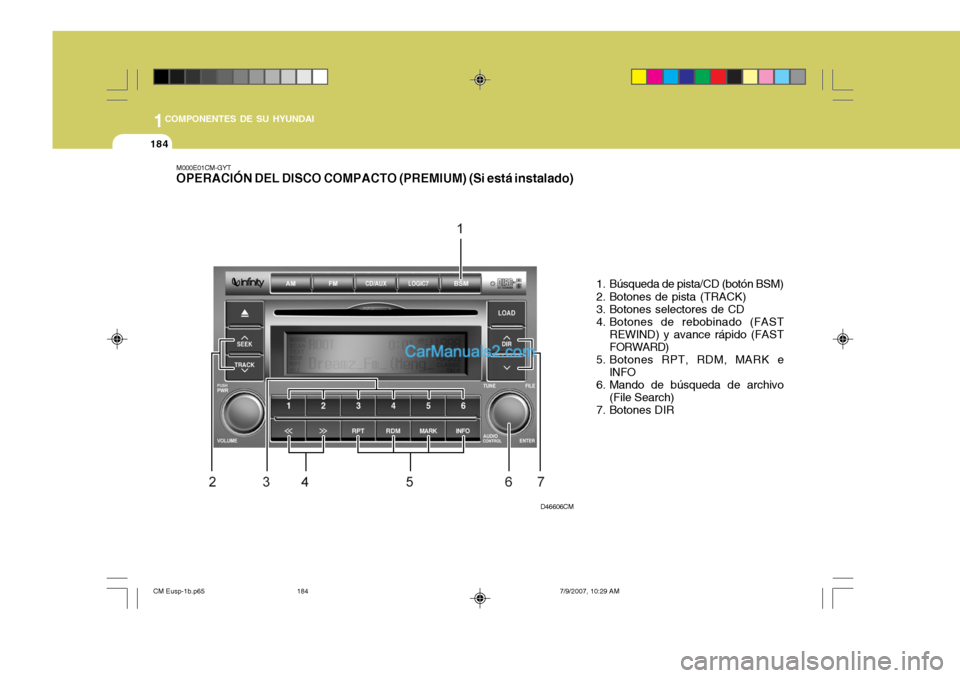Click the item '6. Mando de búsqueda de archivo'
This screenshot has height=678, width=960.
690,391
